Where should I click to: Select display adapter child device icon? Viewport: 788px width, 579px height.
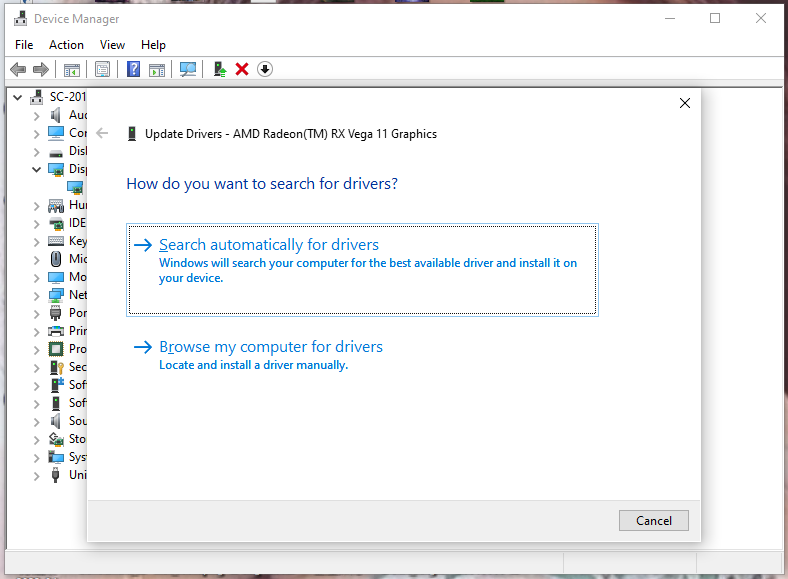(75, 187)
